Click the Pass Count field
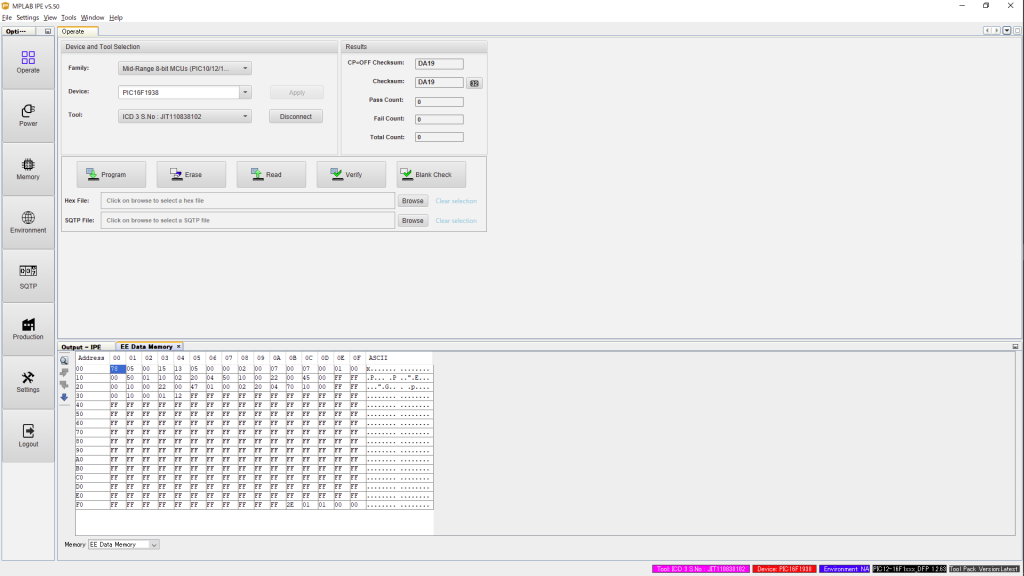1024x576 pixels. click(439, 102)
